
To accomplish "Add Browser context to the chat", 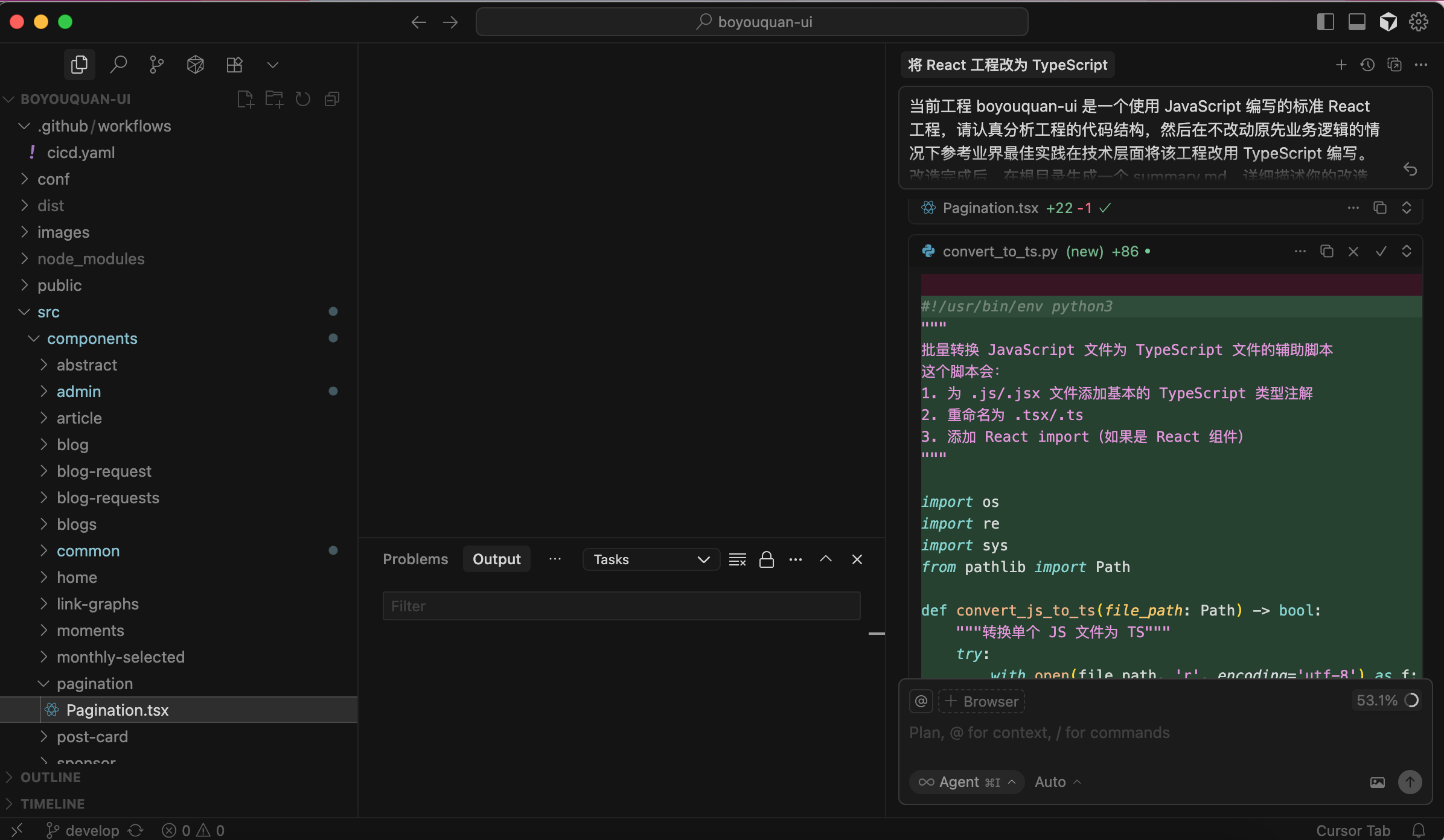I will tap(981, 701).
